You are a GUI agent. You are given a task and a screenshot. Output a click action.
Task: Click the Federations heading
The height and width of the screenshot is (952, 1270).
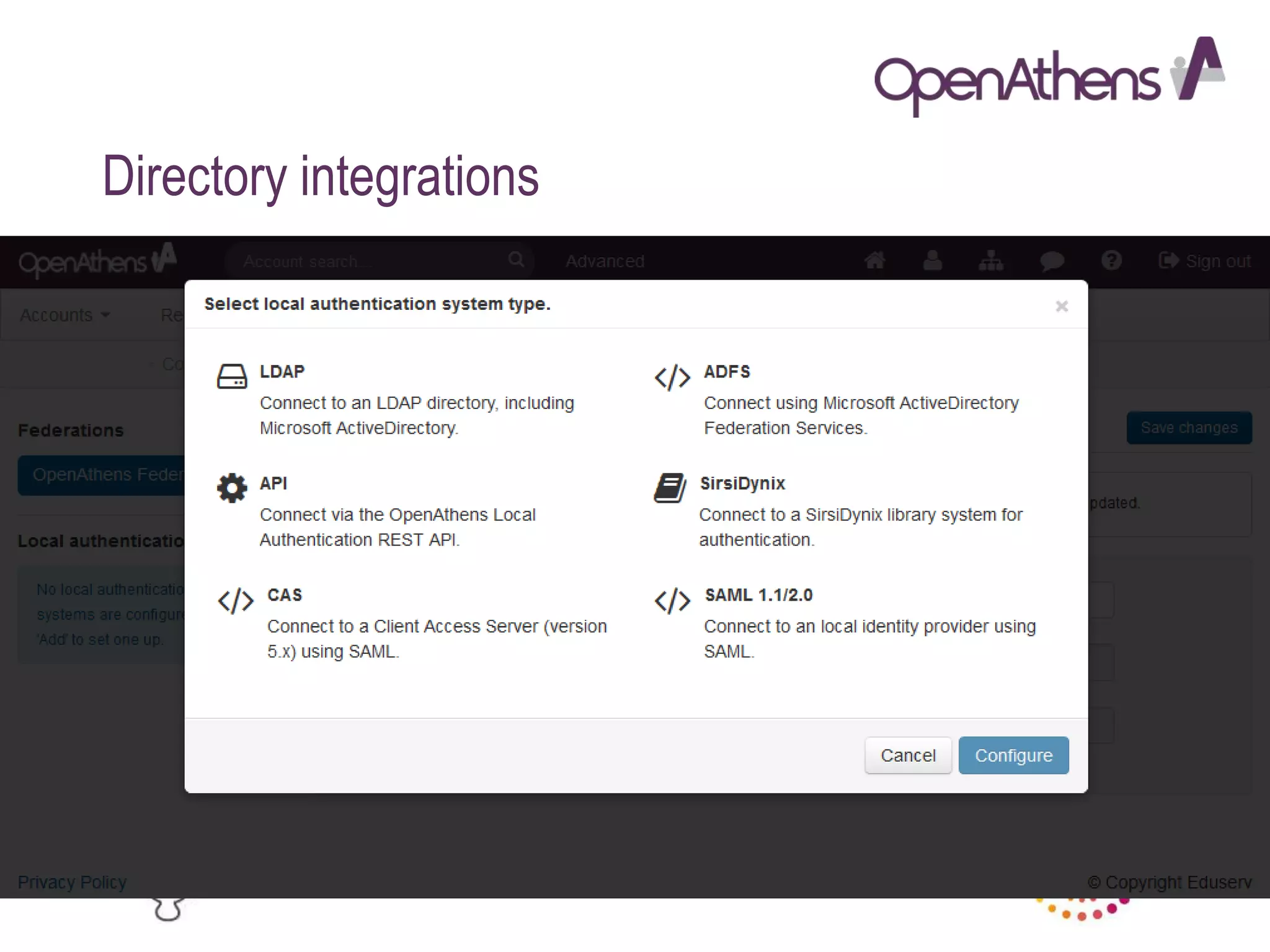point(71,430)
